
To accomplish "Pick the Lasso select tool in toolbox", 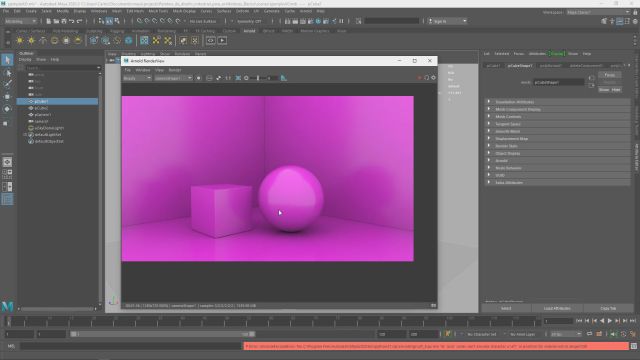I will [x=7, y=73].
